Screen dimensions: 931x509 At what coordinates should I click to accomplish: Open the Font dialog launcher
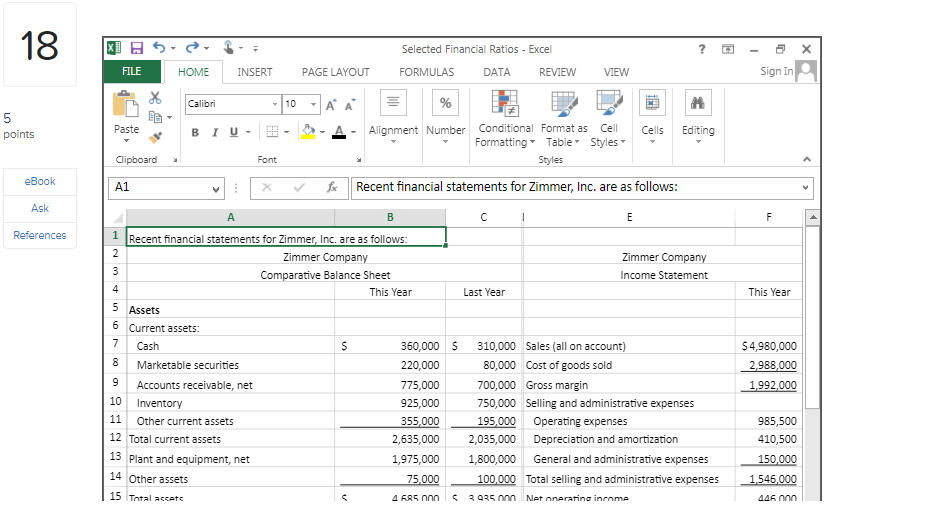[x=359, y=160]
